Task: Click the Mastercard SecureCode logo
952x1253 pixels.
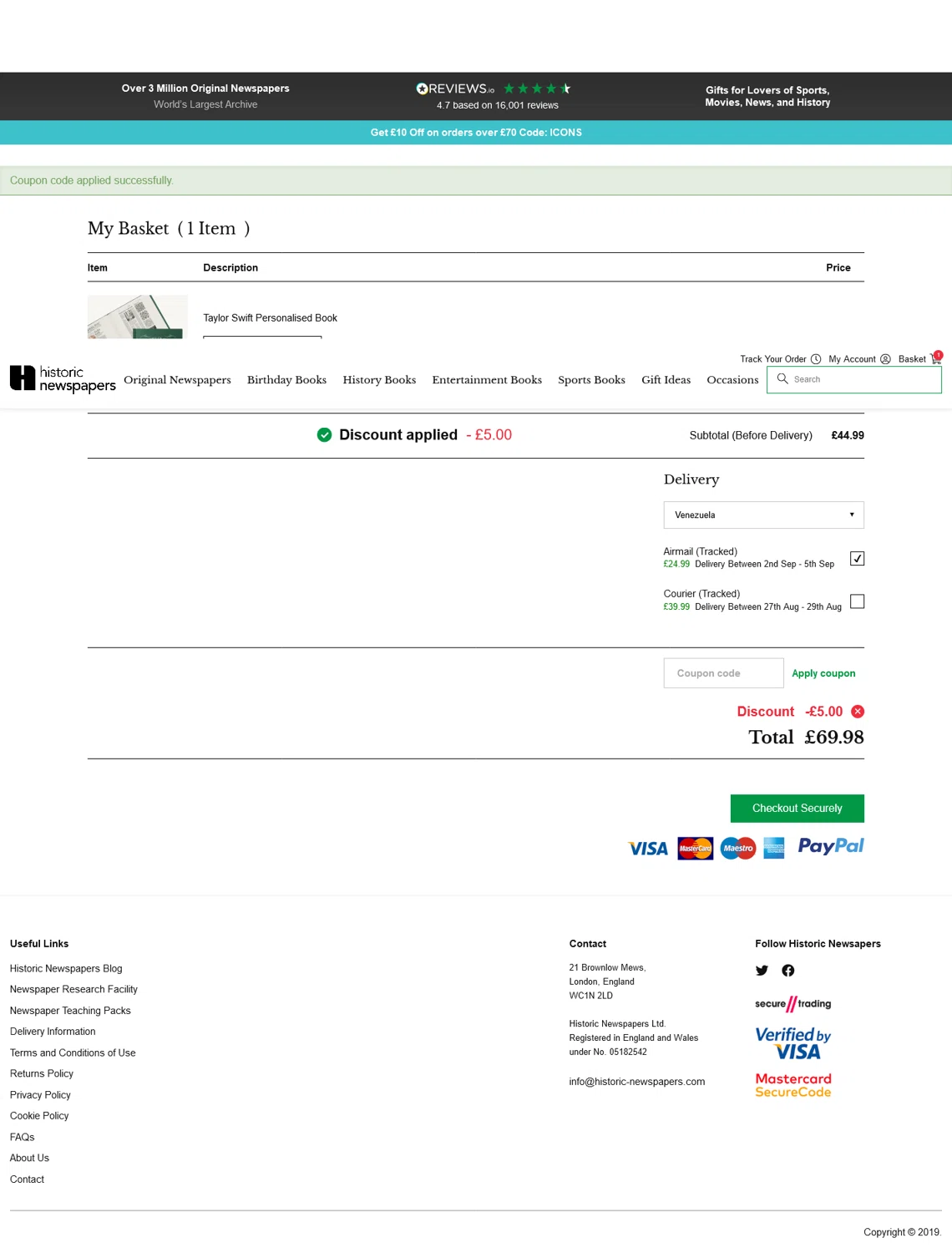Action: [x=792, y=1085]
